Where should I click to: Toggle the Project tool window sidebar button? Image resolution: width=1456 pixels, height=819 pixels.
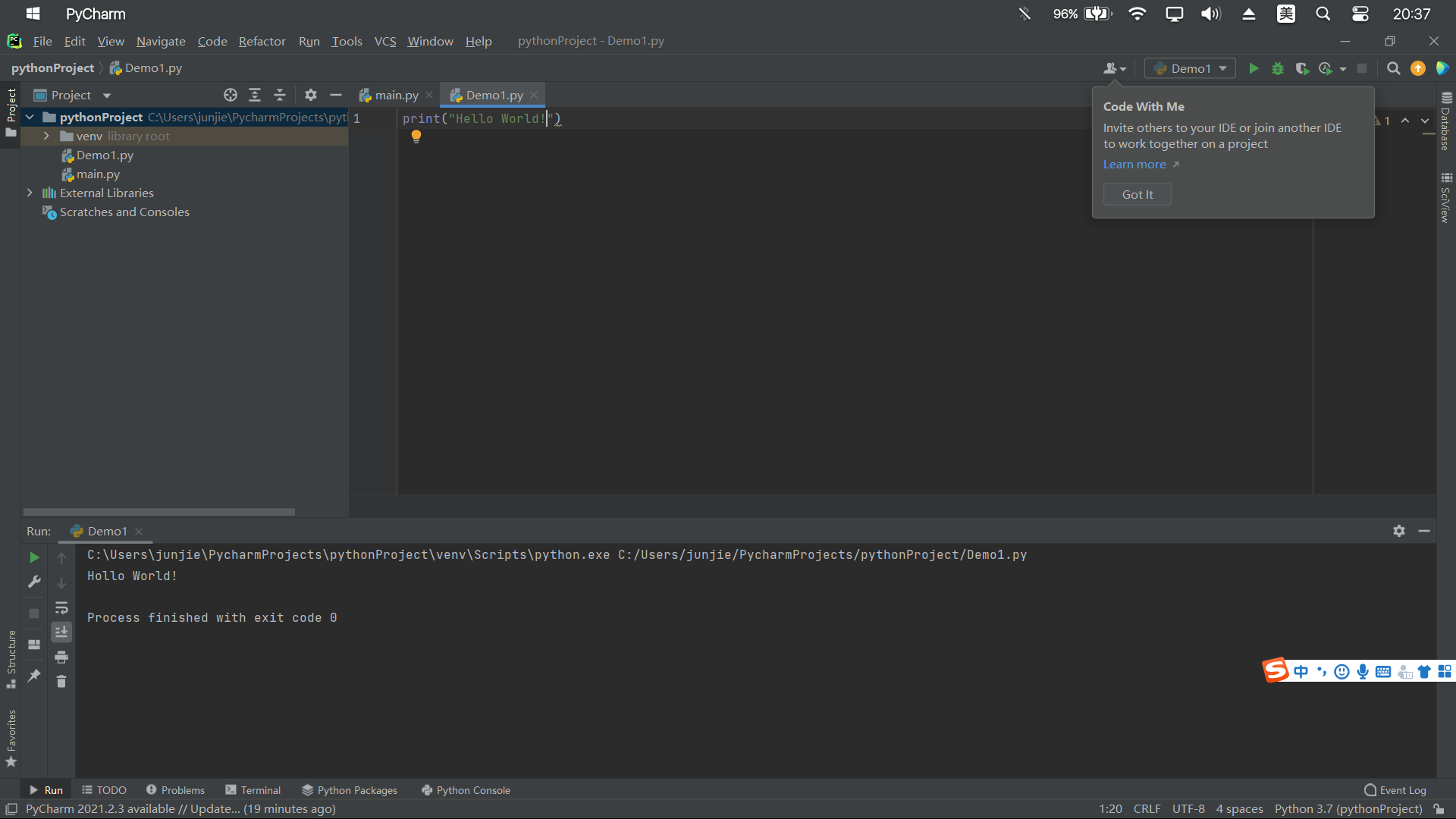[x=11, y=112]
